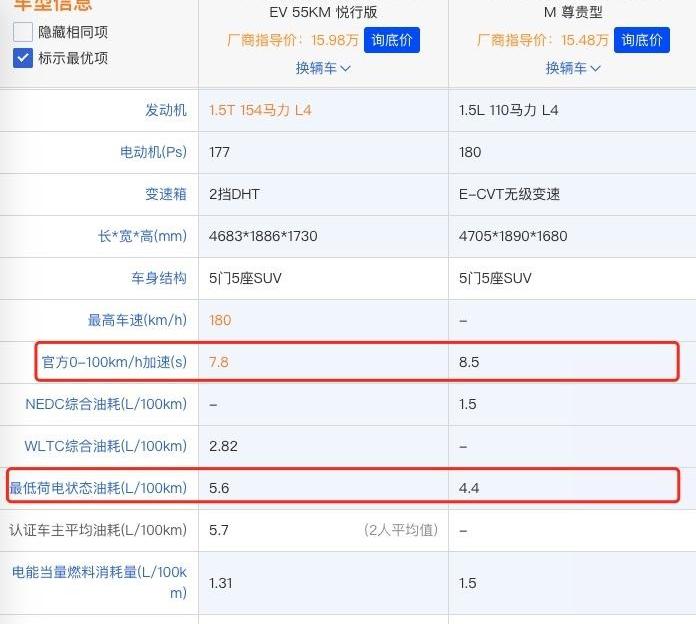Select the 1.31 energy equivalent value
Screen dimensions: 696x624
(221, 583)
